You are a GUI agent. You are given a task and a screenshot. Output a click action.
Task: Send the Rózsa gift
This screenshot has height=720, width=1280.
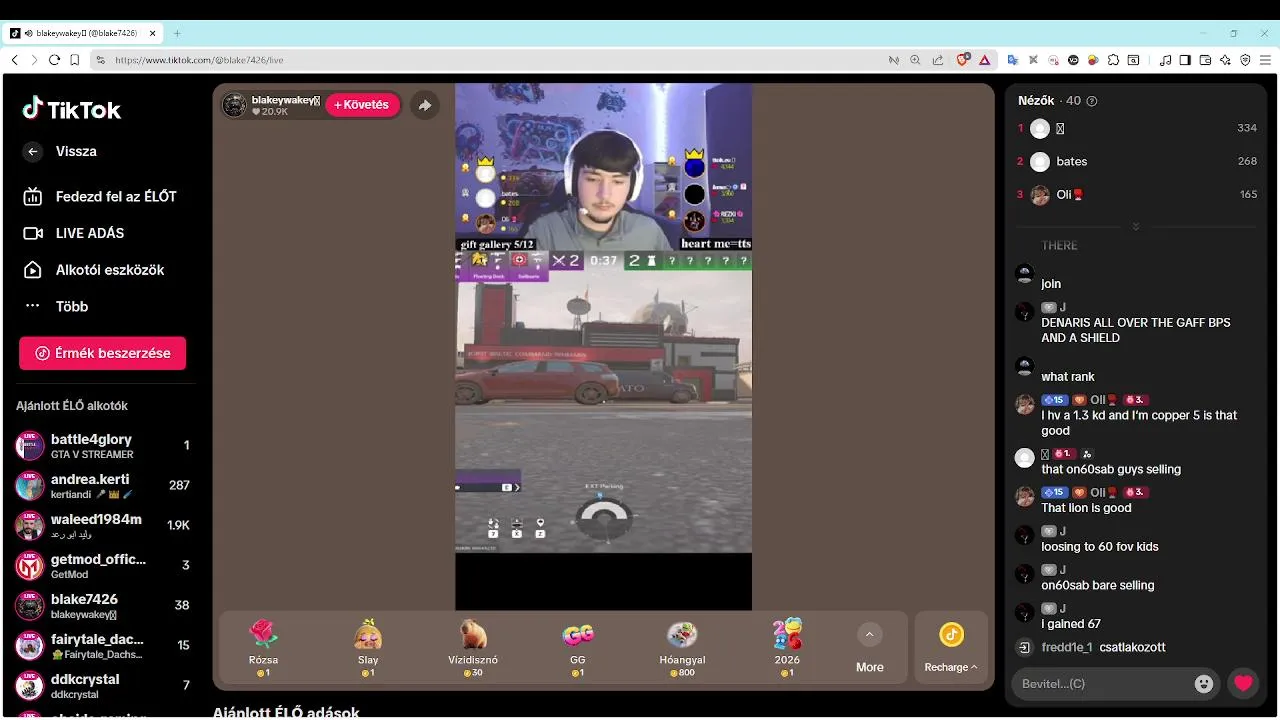(264, 647)
